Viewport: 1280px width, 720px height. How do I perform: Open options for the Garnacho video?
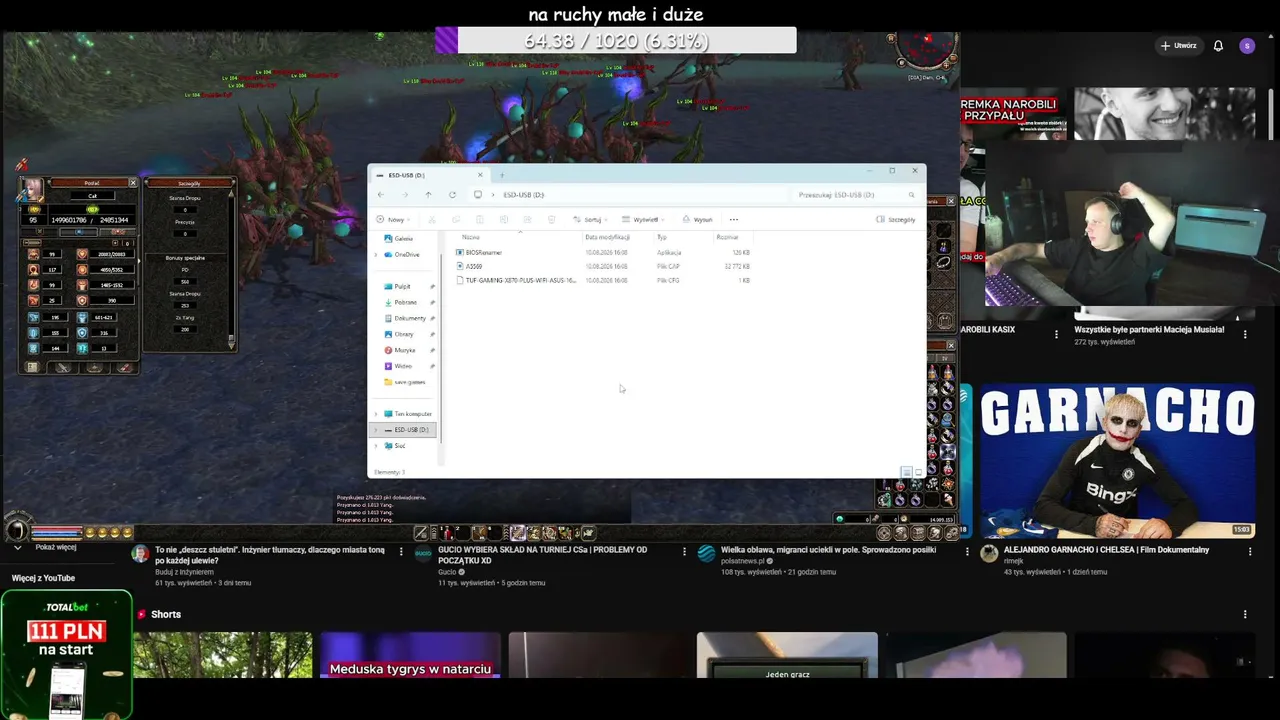(1249, 552)
